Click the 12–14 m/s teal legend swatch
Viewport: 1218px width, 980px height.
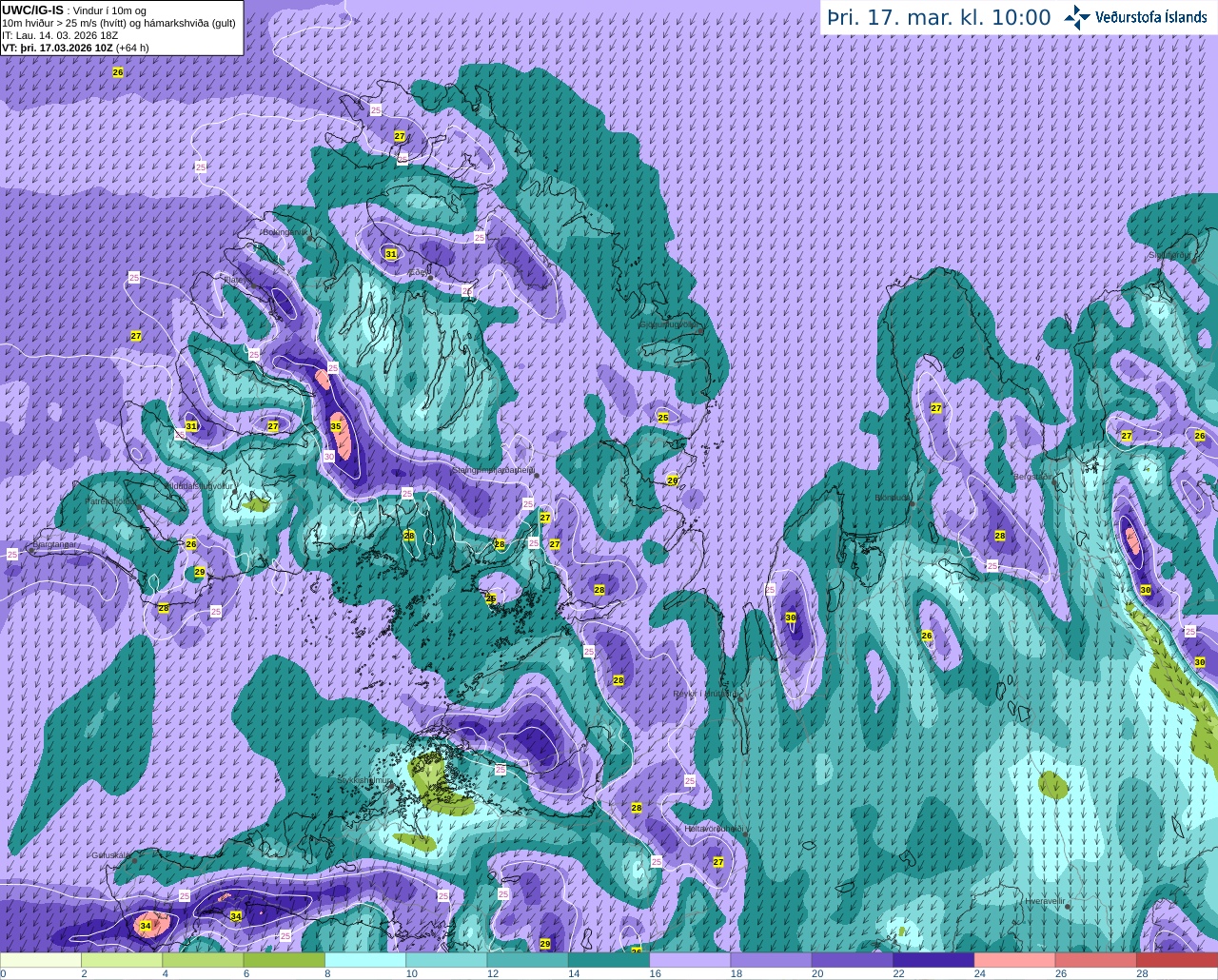pyautogui.click(x=527, y=960)
